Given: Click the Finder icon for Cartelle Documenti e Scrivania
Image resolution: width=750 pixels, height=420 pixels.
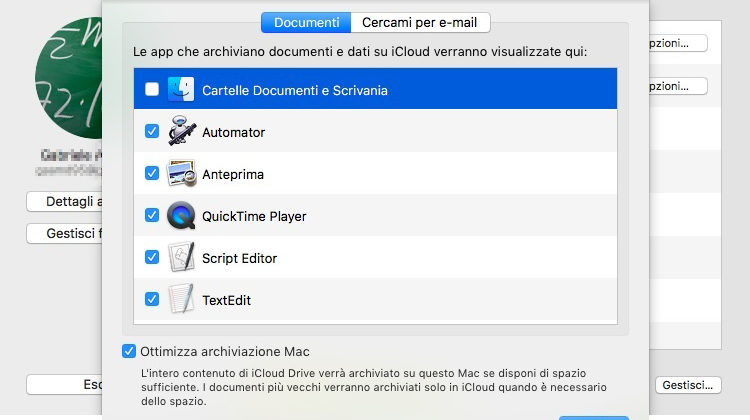Looking at the screenshot, I should click(181, 89).
